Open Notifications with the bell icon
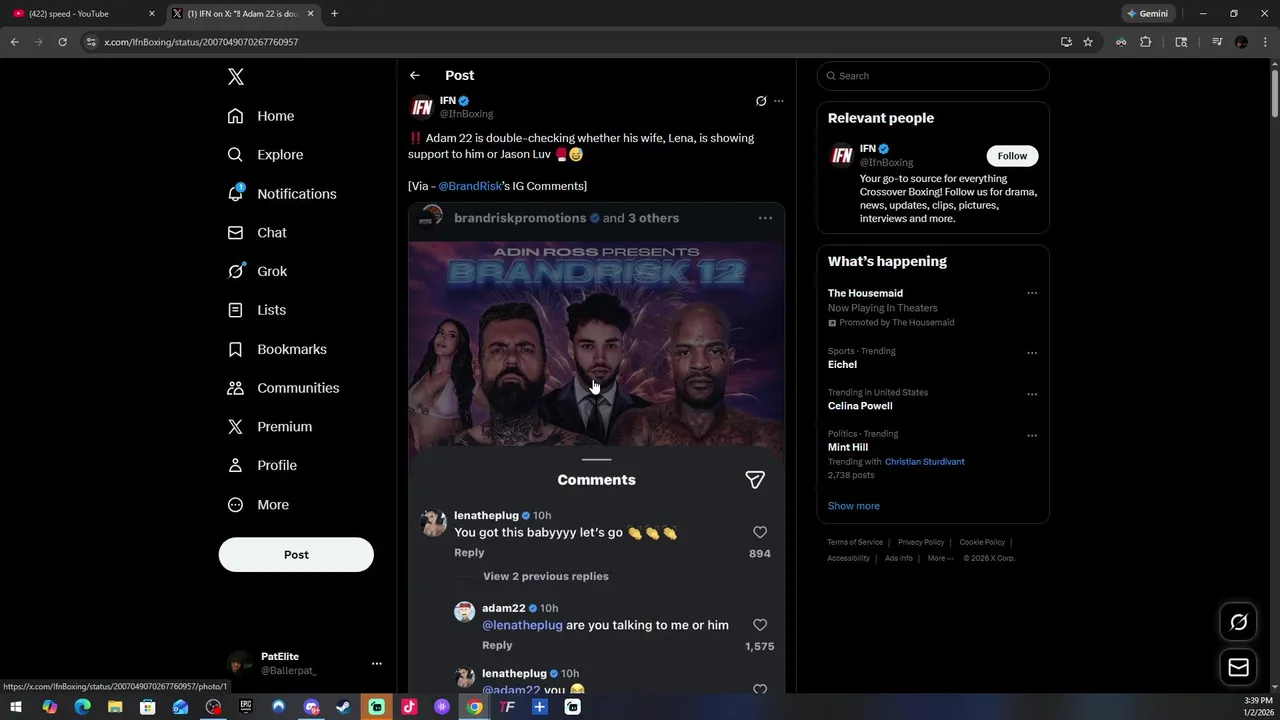The height and width of the screenshot is (720, 1280). pos(282,194)
